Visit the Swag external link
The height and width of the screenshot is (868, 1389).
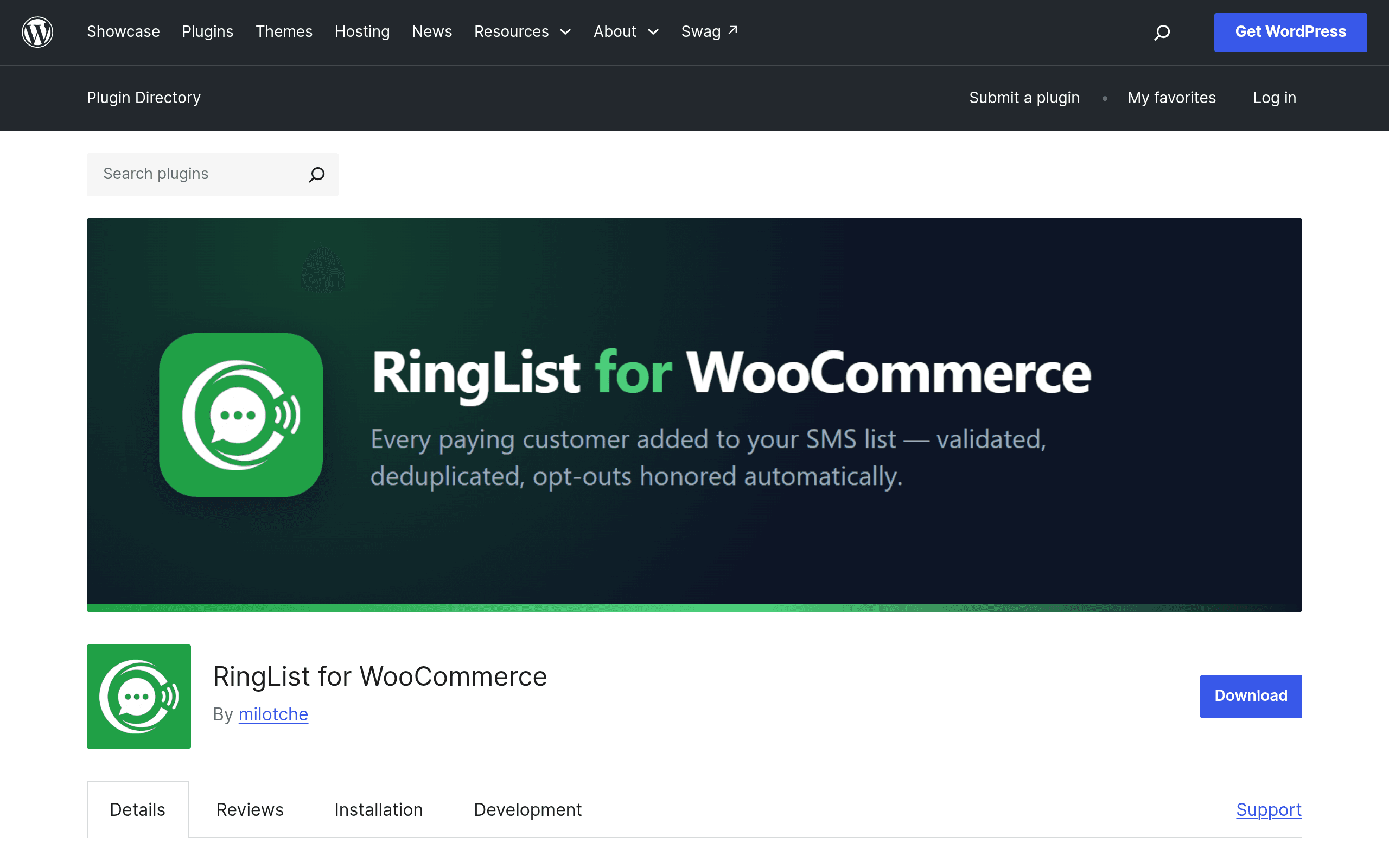(710, 31)
